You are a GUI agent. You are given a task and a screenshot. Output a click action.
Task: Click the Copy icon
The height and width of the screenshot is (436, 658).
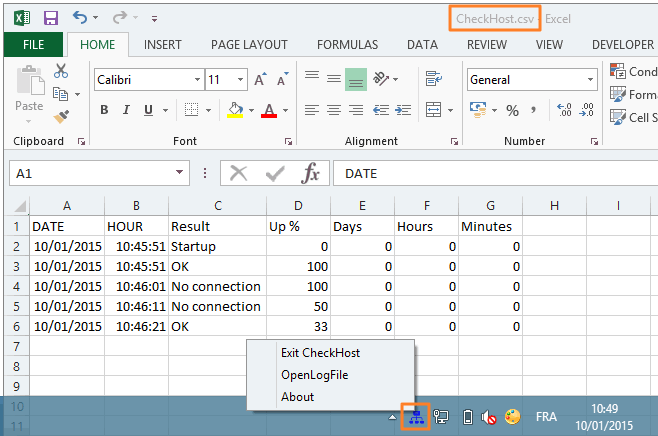click(x=60, y=94)
